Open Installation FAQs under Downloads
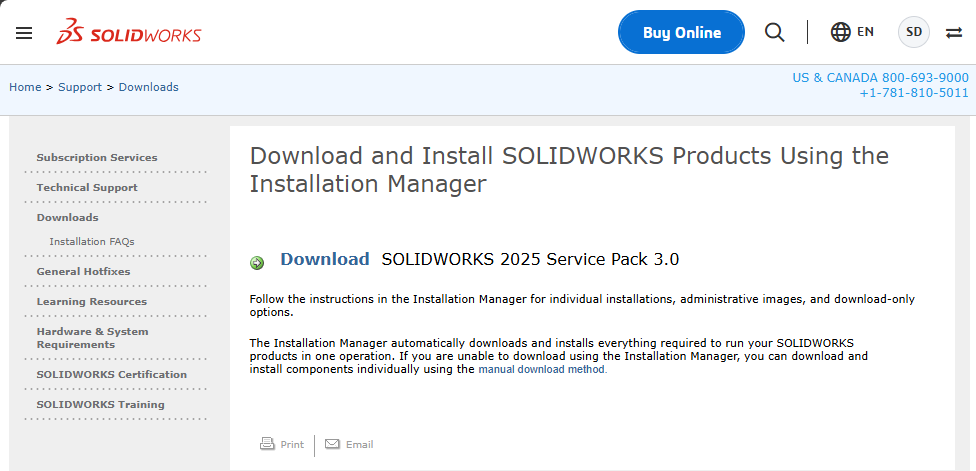This screenshot has width=976, height=471. point(92,241)
